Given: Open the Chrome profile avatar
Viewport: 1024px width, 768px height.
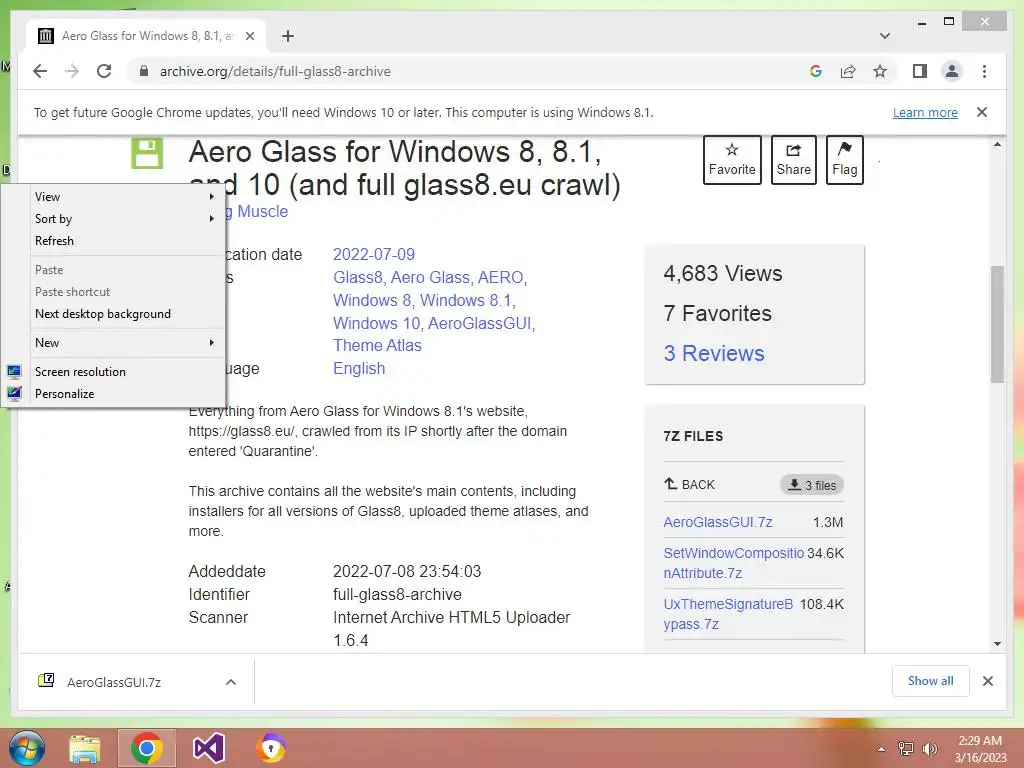Looking at the screenshot, I should 952,71.
